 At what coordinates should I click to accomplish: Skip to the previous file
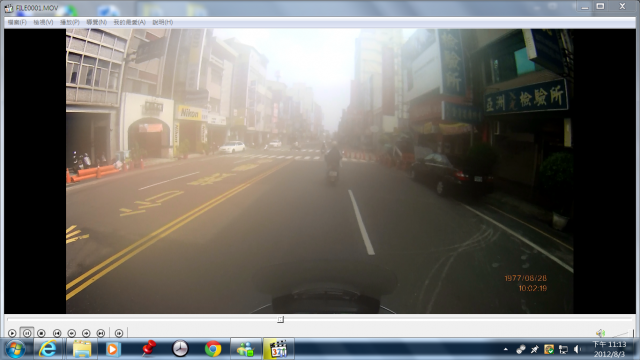[x=57, y=333]
